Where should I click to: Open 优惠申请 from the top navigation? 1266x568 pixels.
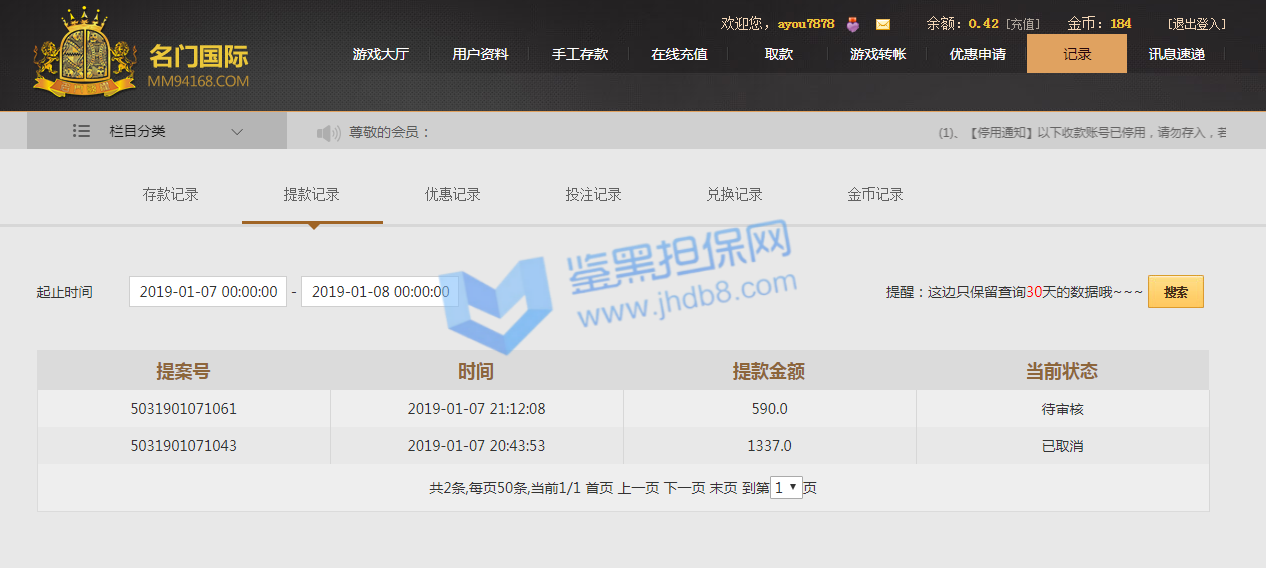point(977,54)
